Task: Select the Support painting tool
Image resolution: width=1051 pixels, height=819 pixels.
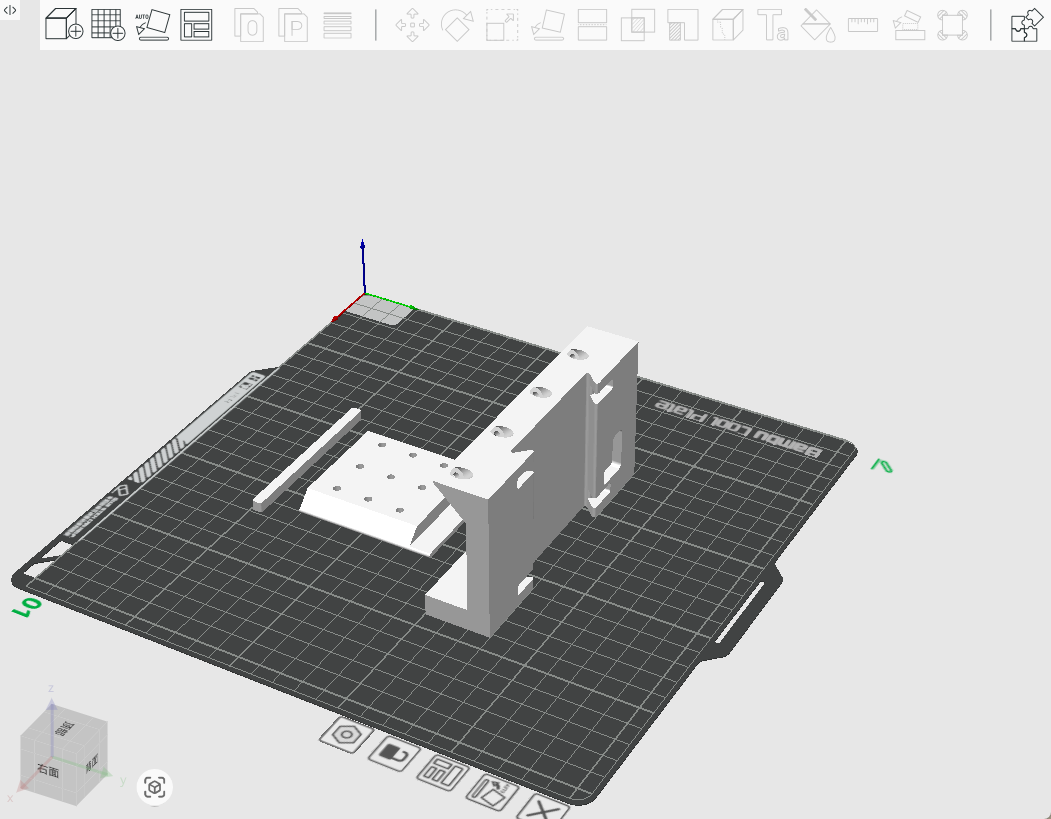Action: pos(683,25)
